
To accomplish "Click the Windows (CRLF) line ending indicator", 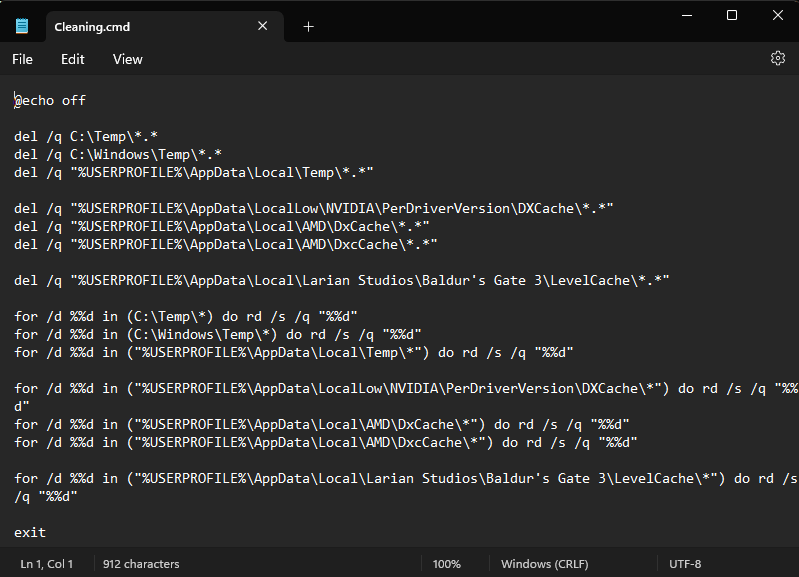I will [546, 564].
